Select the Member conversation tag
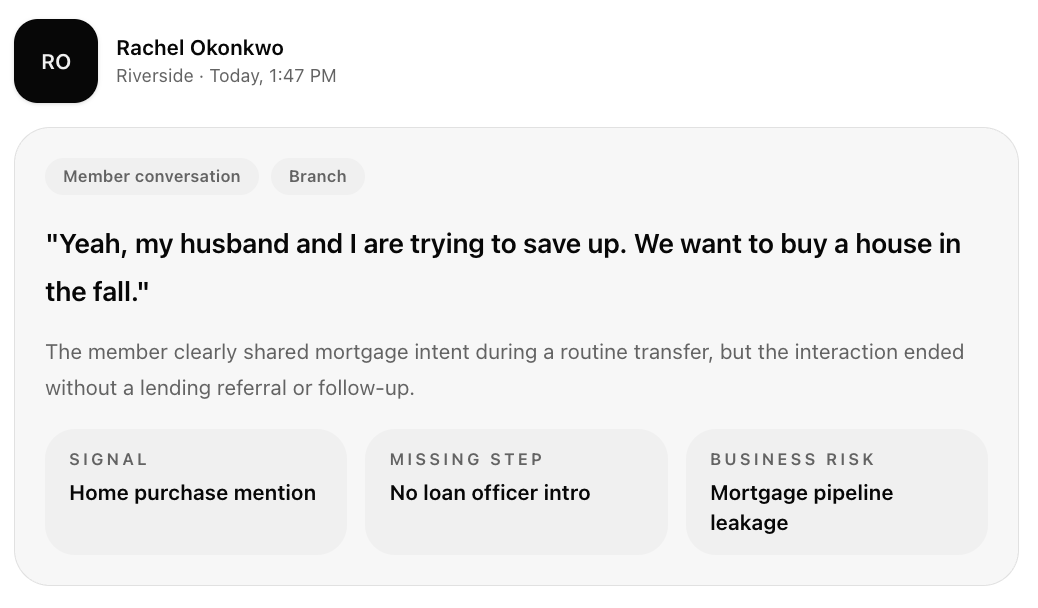The height and width of the screenshot is (608, 1038). coord(151,176)
